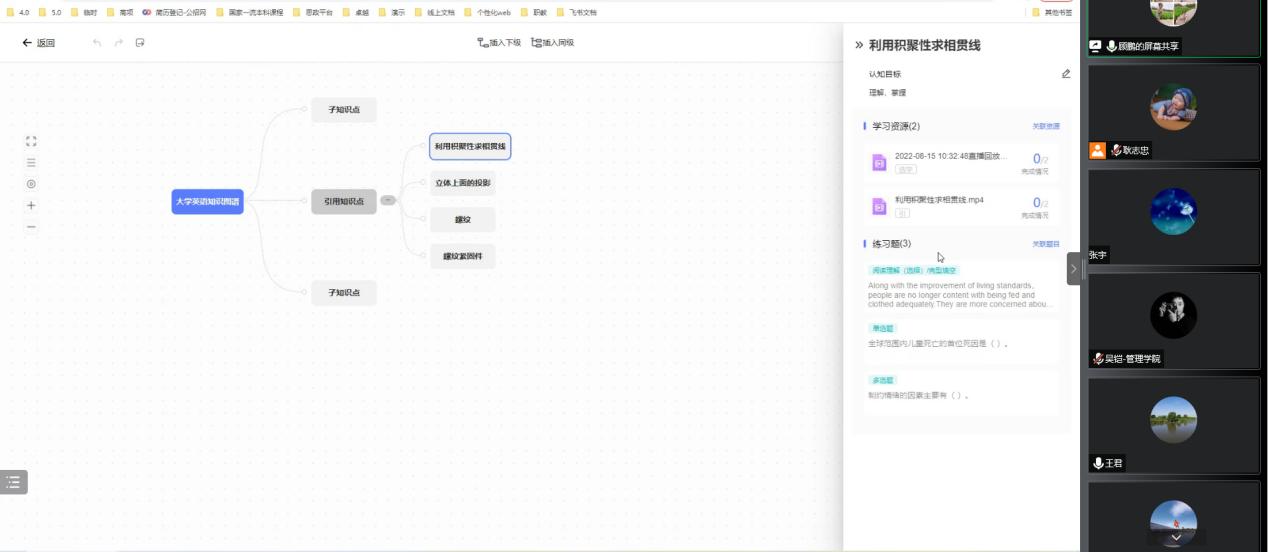This screenshot has height=552, width=1268.
Task: Click the undo arrow icon
Action: 97,43
